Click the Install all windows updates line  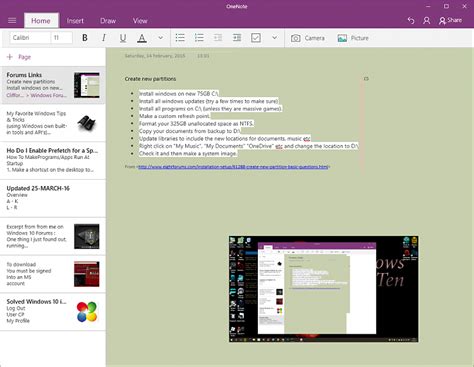pyautogui.click(x=209, y=101)
